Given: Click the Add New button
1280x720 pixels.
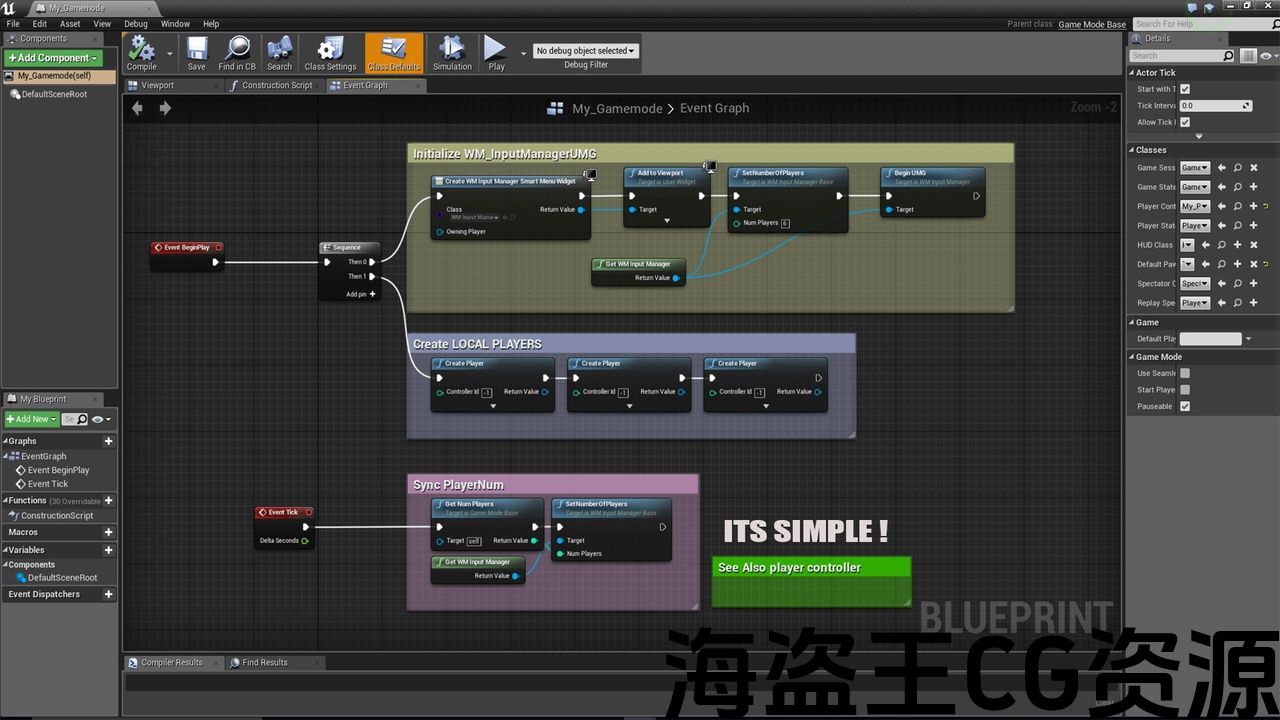Looking at the screenshot, I should pos(29,419).
